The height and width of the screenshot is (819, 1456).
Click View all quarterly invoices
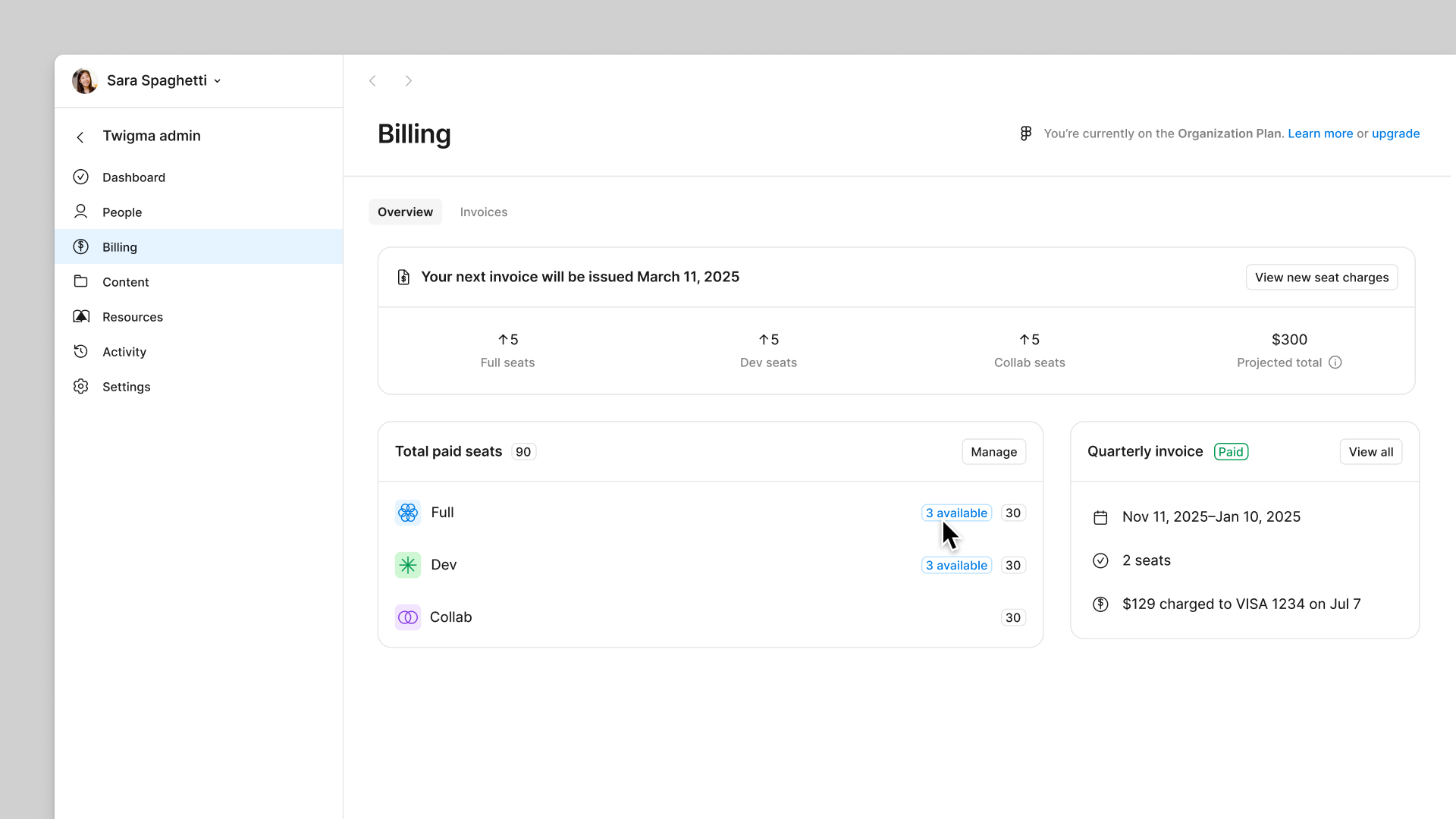pyautogui.click(x=1371, y=451)
